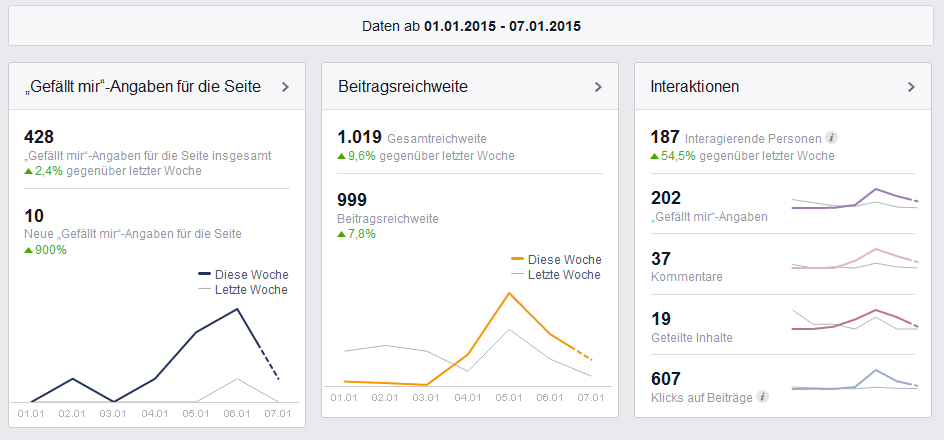The width and height of the screenshot is (944, 440).
Task: Click info icon beside Interagierende Personen
Action: tap(831, 138)
